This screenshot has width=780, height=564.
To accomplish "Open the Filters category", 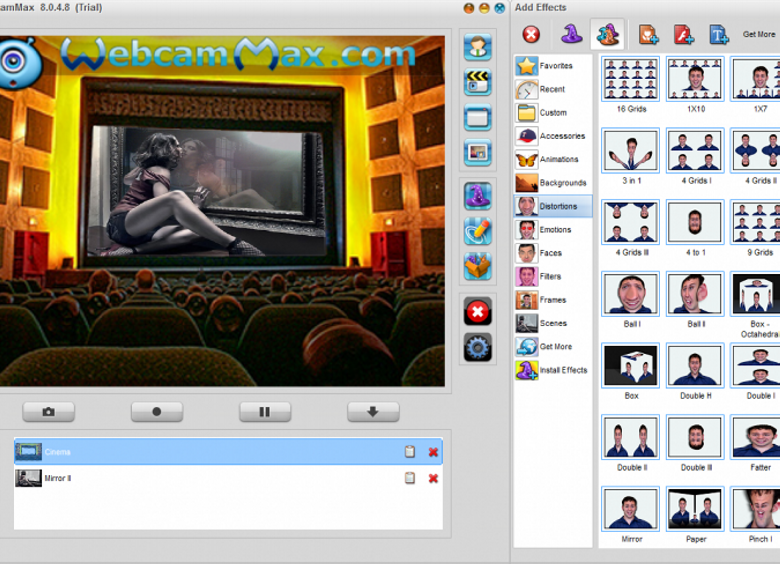I will click(553, 276).
